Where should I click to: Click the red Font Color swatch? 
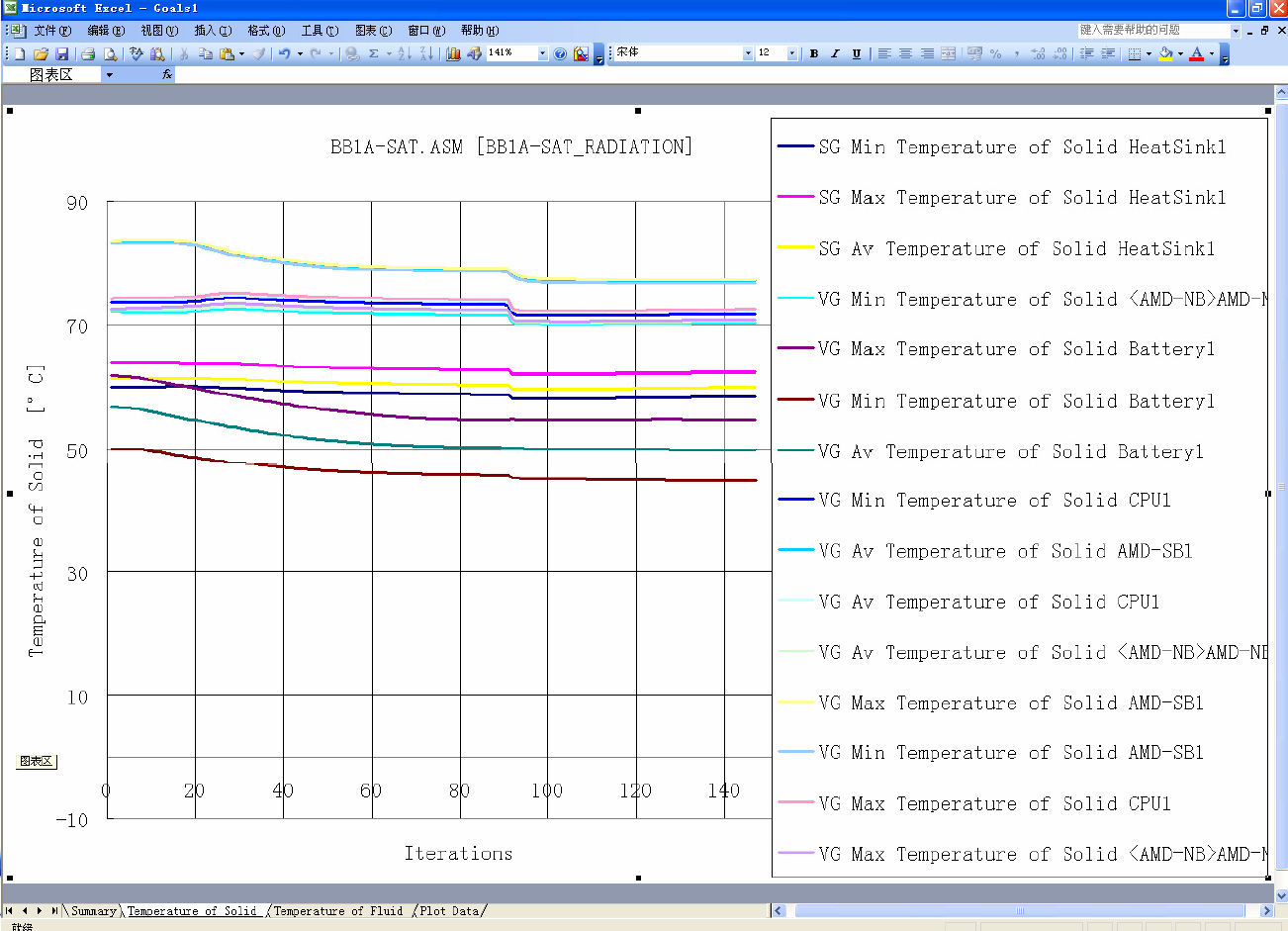tap(1197, 53)
